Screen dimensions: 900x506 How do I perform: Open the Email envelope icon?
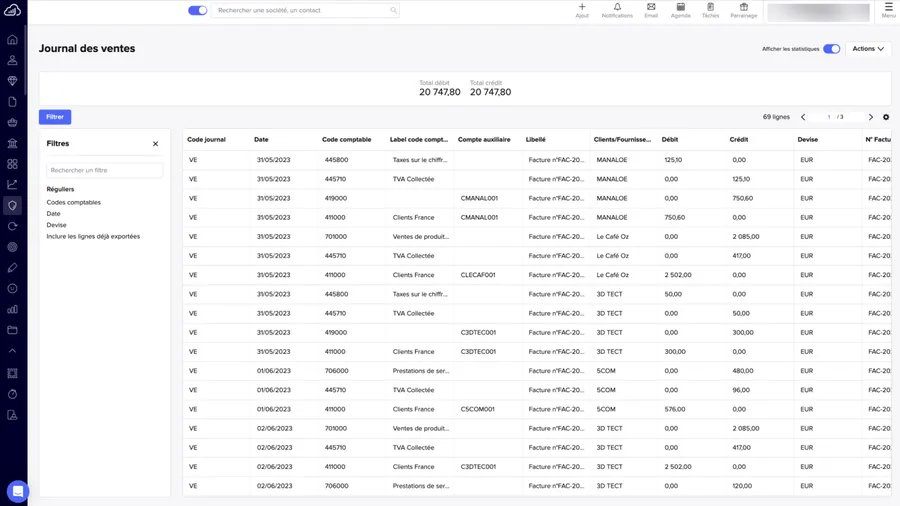coord(651,8)
